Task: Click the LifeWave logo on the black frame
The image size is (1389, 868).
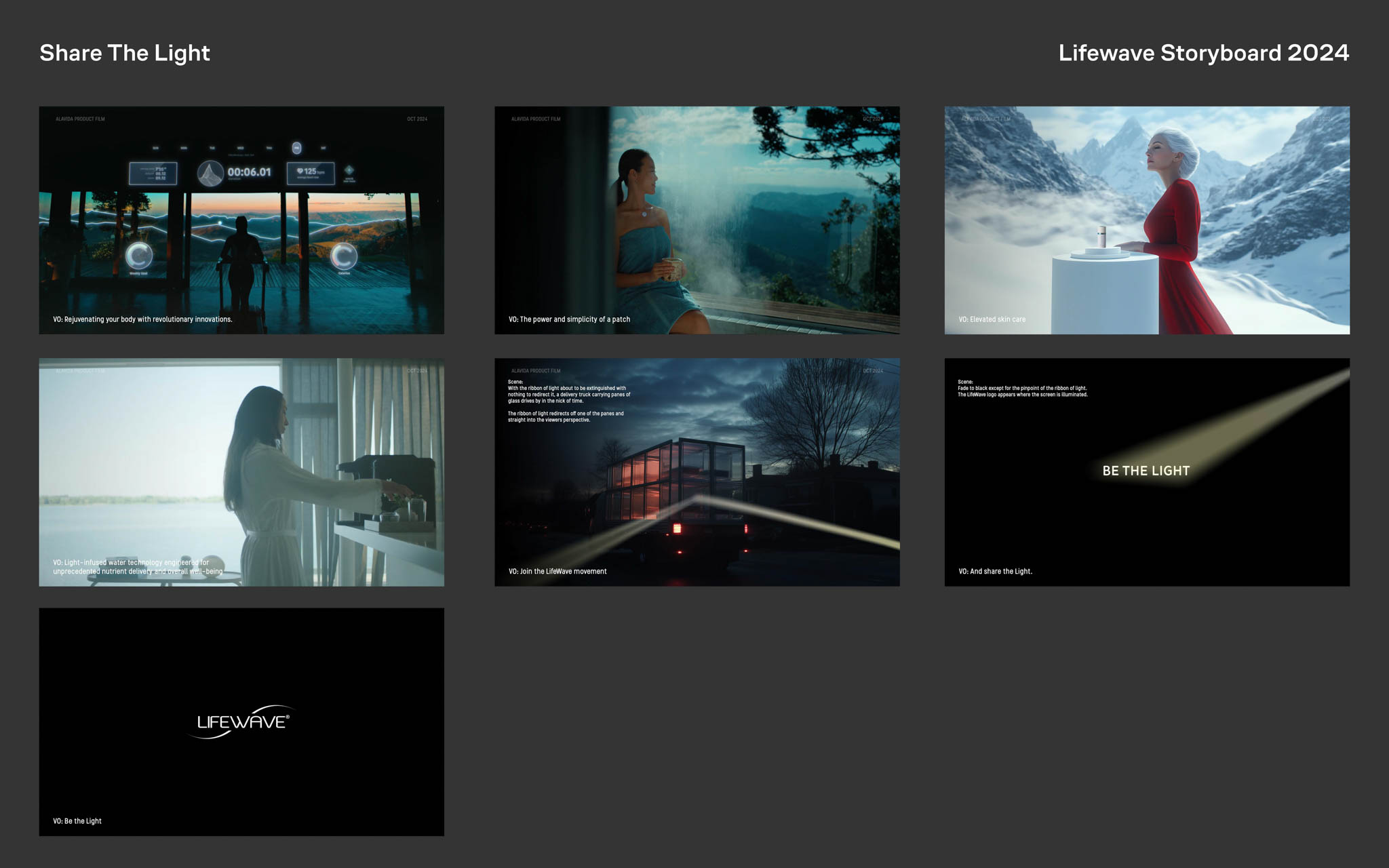Action: tap(241, 722)
